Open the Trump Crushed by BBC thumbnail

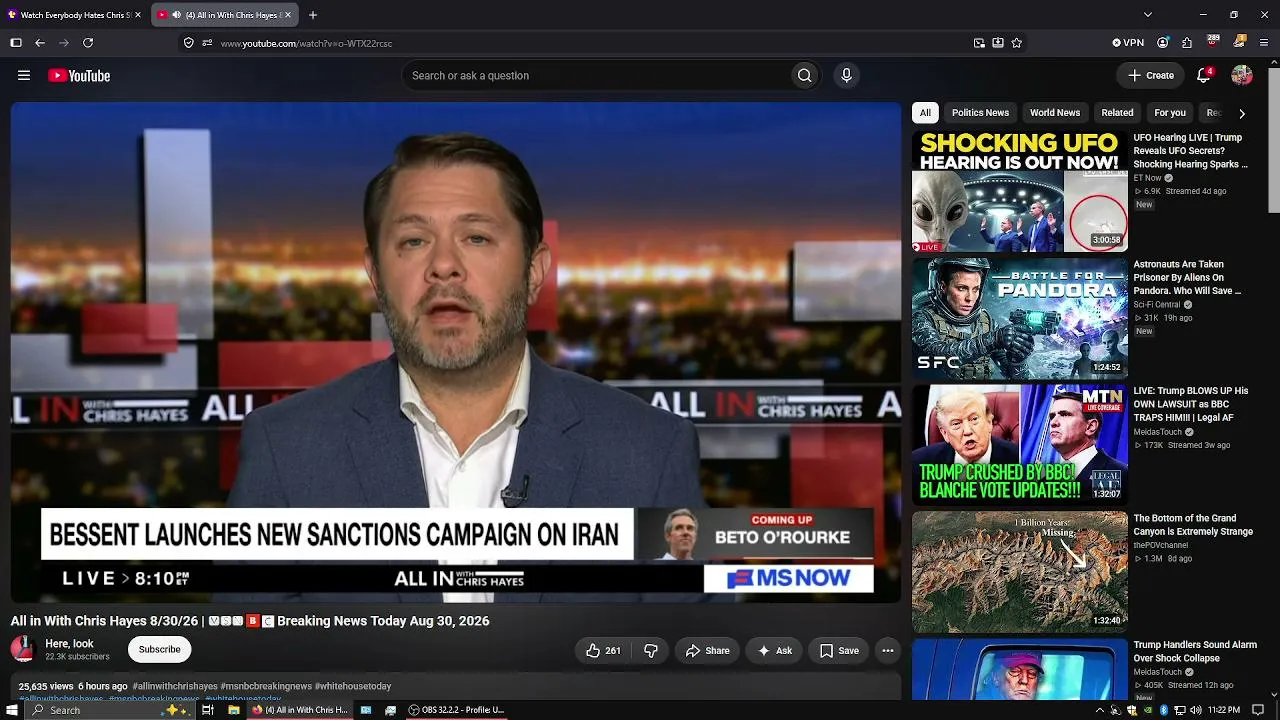pos(1020,445)
